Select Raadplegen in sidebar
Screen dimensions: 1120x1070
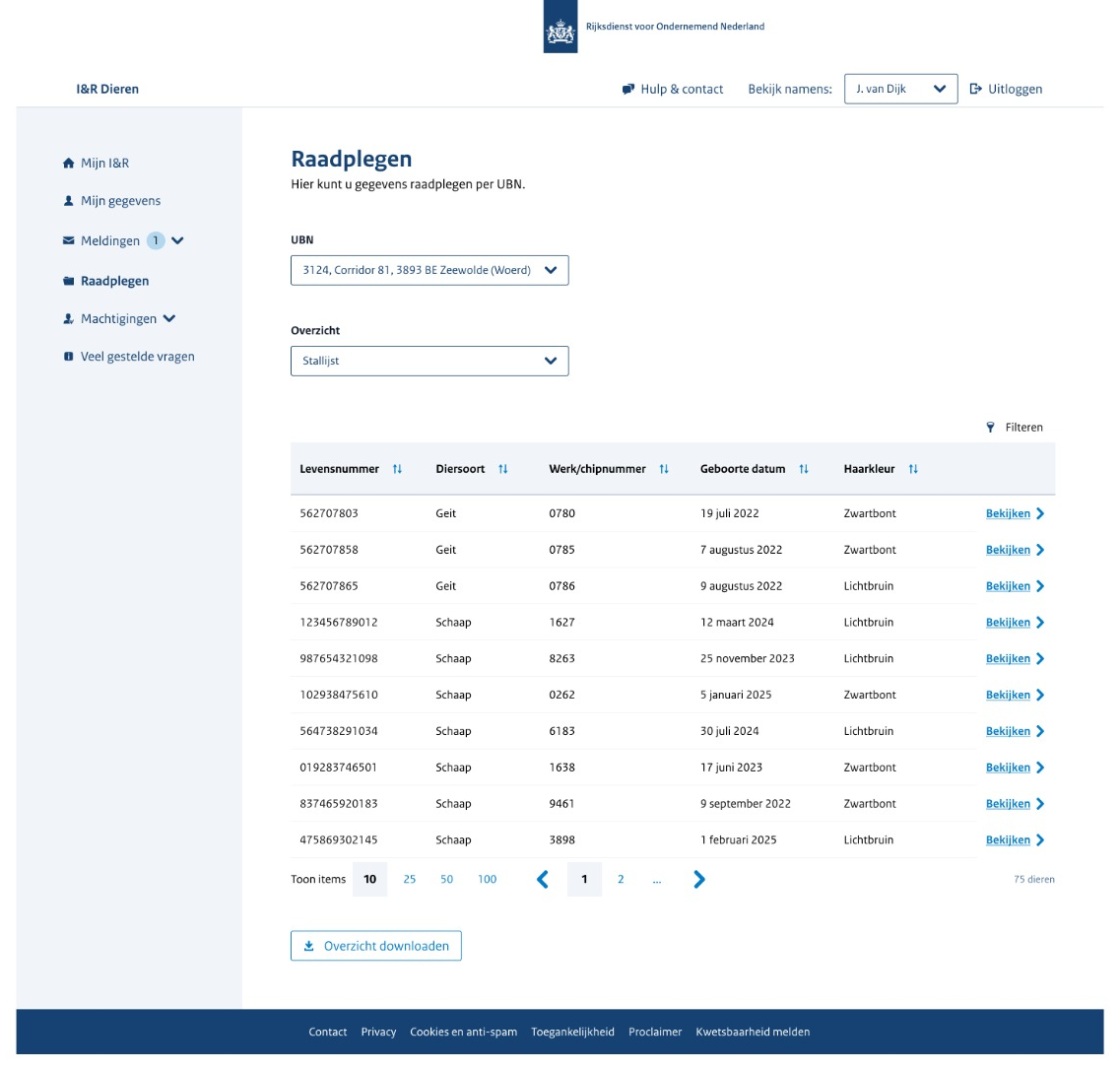click(115, 281)
